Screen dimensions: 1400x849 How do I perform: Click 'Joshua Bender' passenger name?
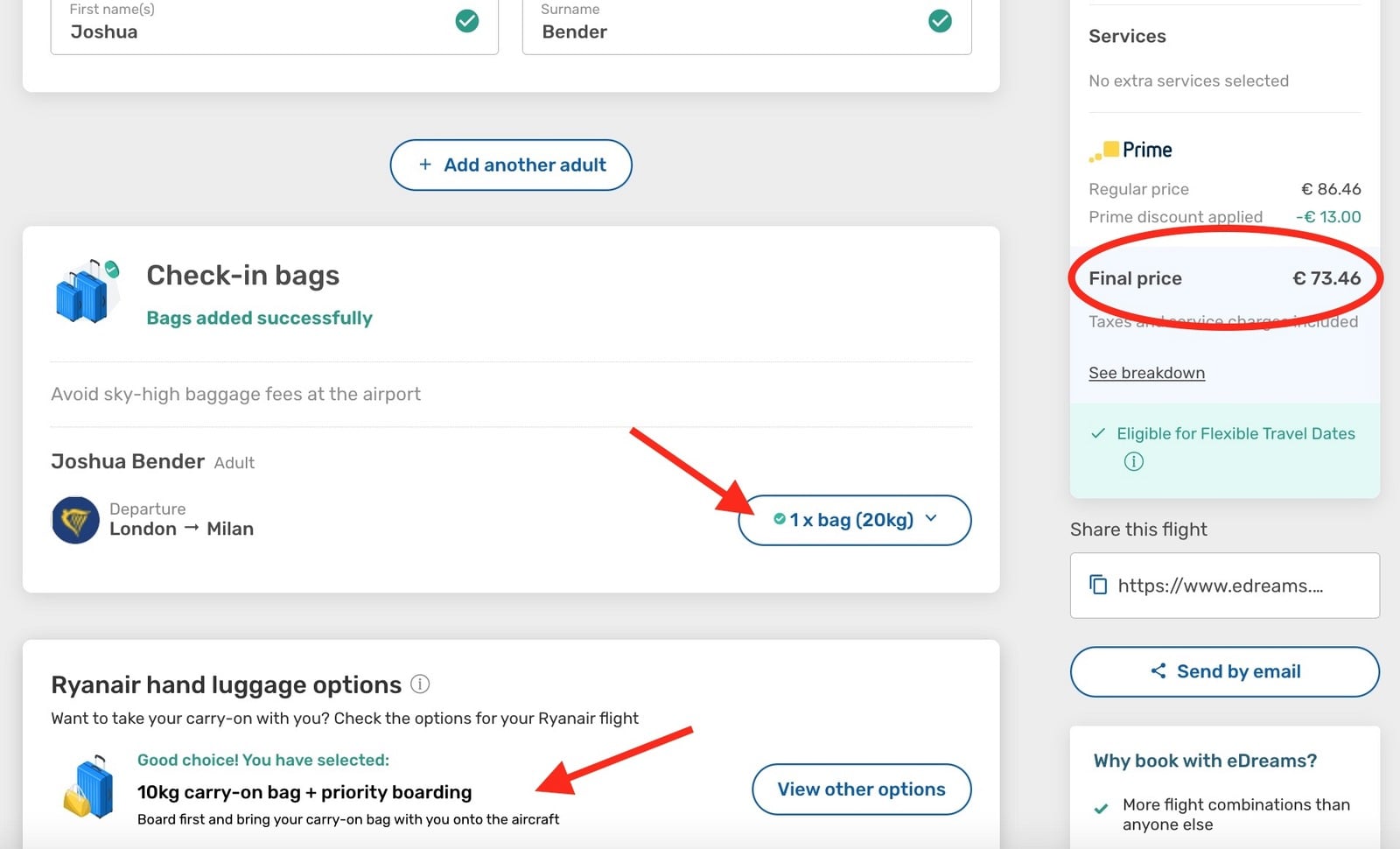pyautogui.click(x=128, y=461)
